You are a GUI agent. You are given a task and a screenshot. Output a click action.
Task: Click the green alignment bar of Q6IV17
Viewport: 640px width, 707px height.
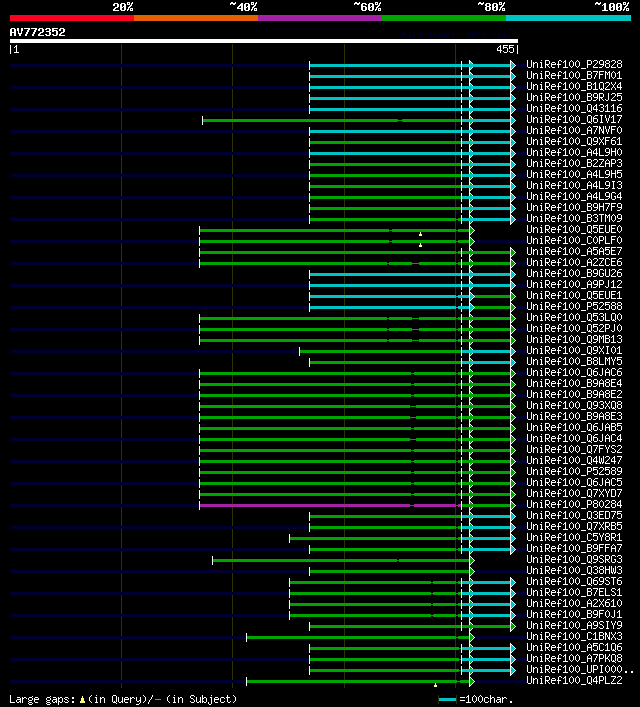[332, 120]
